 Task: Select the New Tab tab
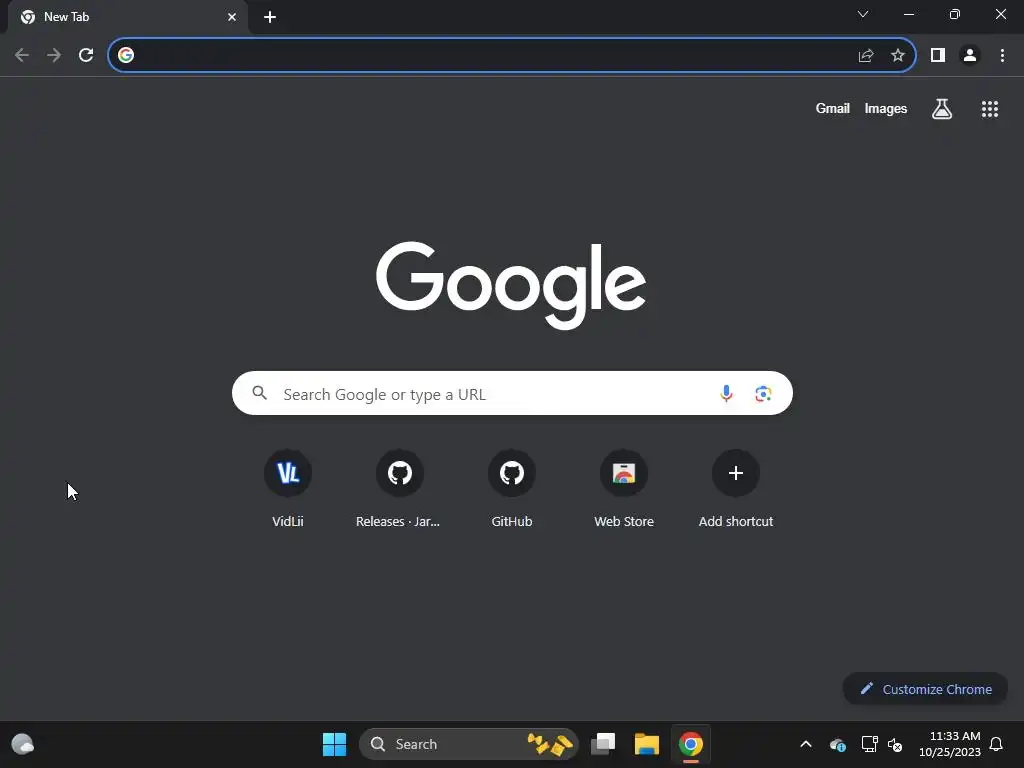tap(127, 18)
